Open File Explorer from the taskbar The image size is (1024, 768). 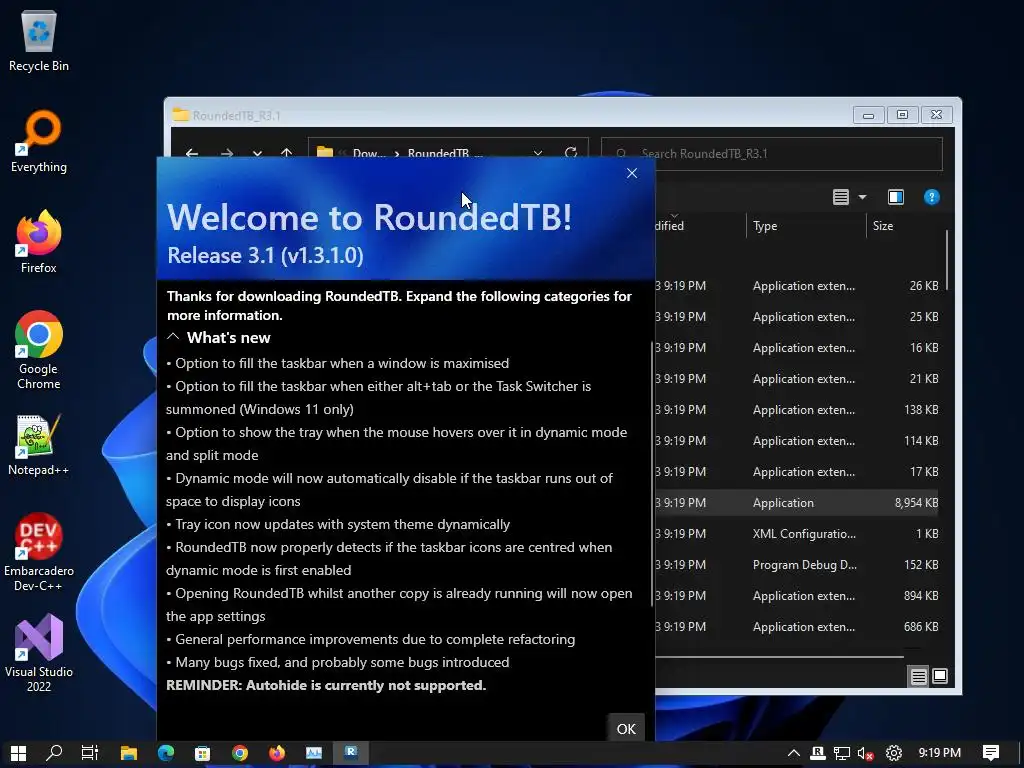pos(129,753)
